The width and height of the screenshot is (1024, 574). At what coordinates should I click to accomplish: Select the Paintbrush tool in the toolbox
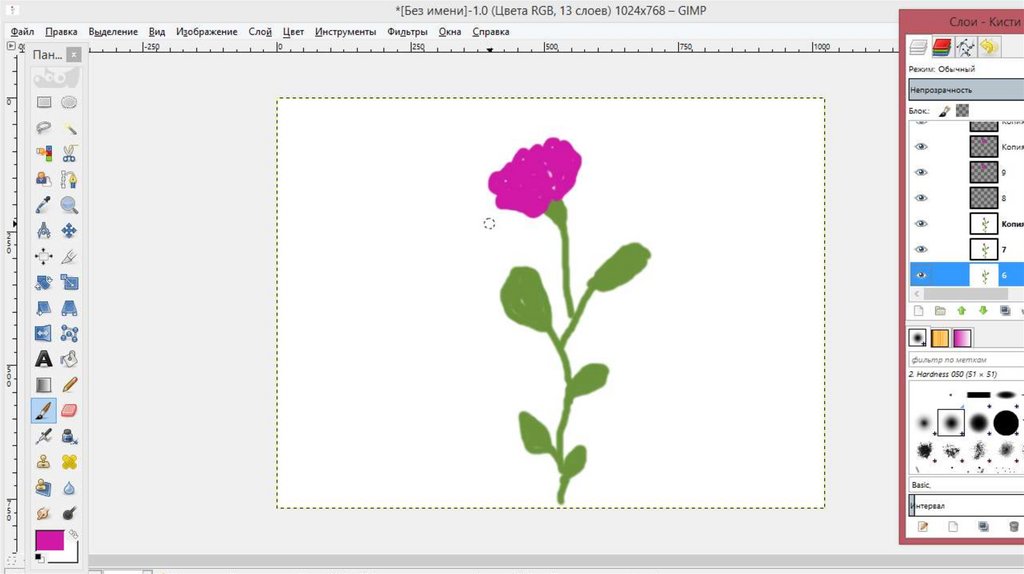(x=43, y=410)
